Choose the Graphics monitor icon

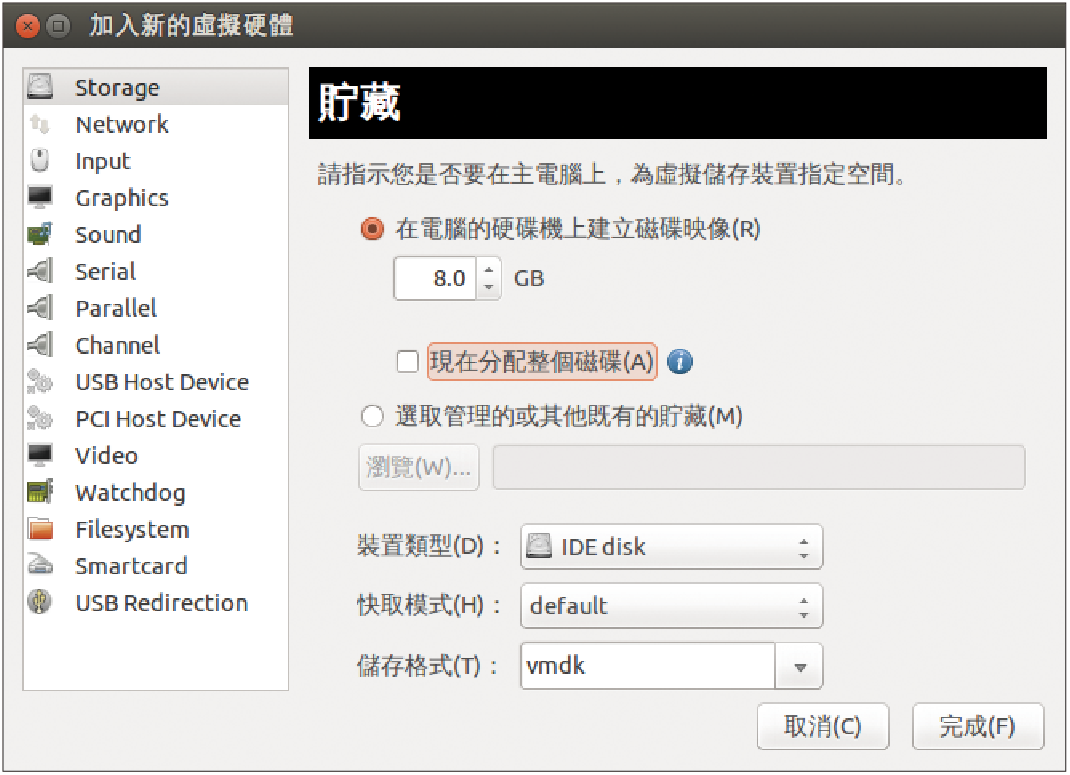[40, 198]
